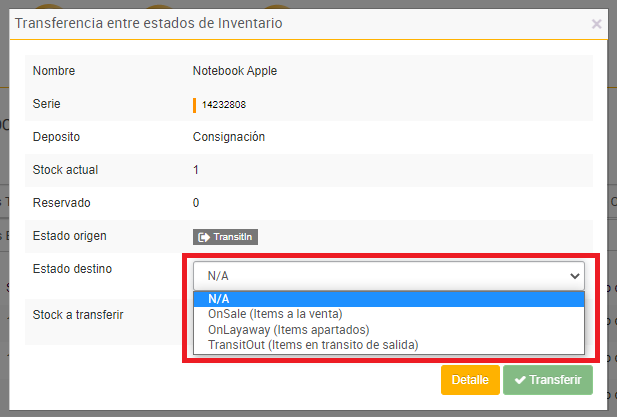This screenshot has height=417, width=617.
Task: Click the Stock a transferir label
Action: pyautogui.click(x=78, y=314)
